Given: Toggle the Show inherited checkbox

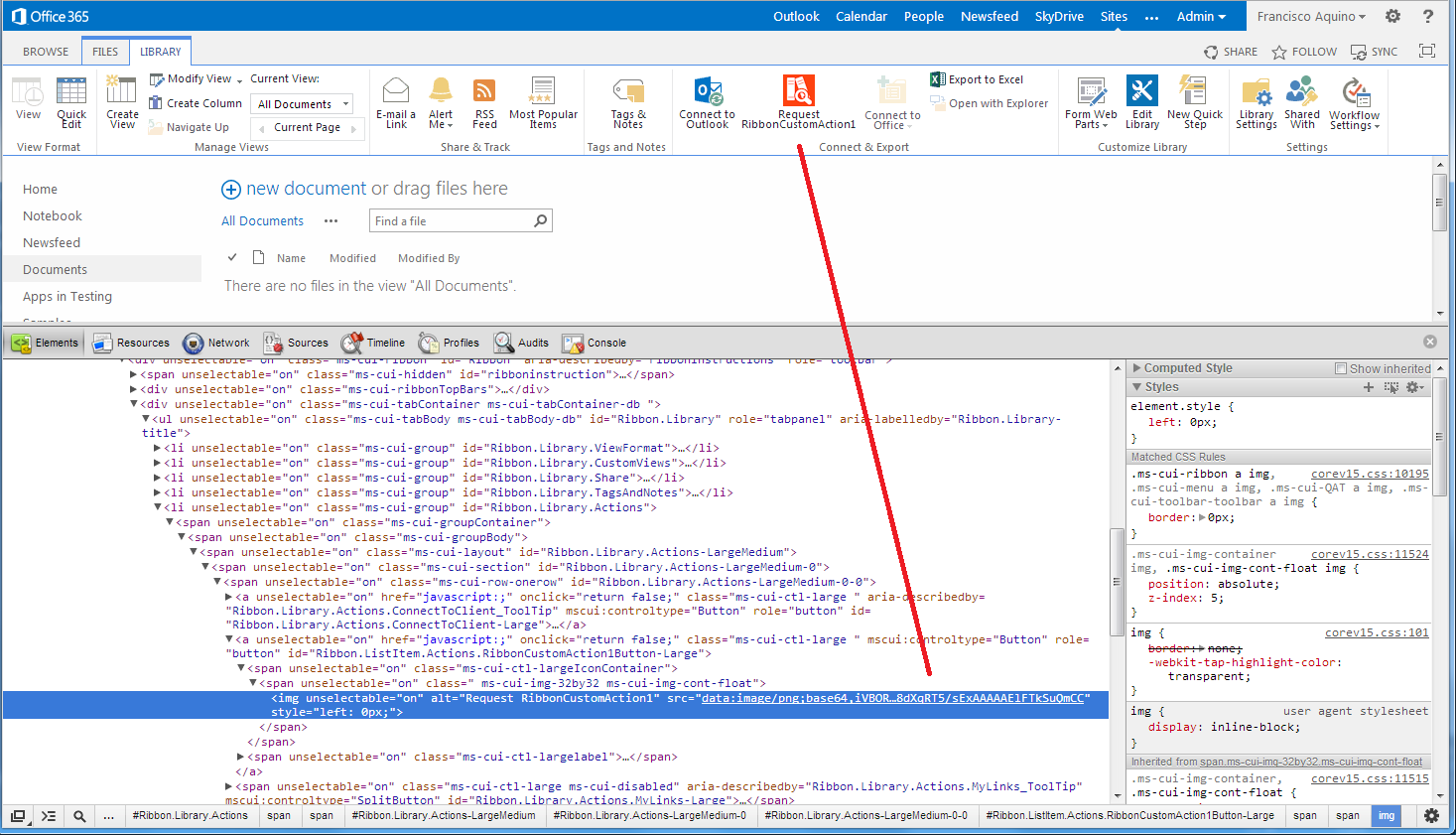Looking at the screenshot, I should tap(1341, 368).
